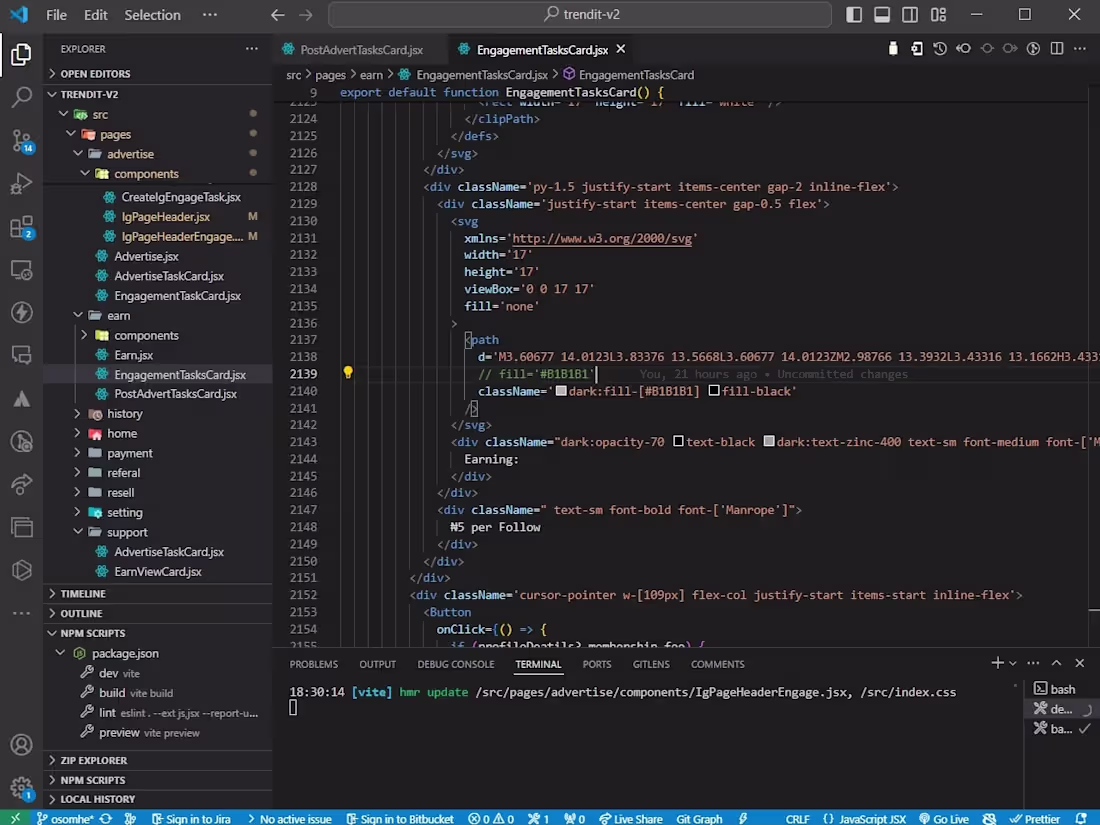Toggle the bottom panel visibility
This screenshot has height=825, width=1100.
882,15
